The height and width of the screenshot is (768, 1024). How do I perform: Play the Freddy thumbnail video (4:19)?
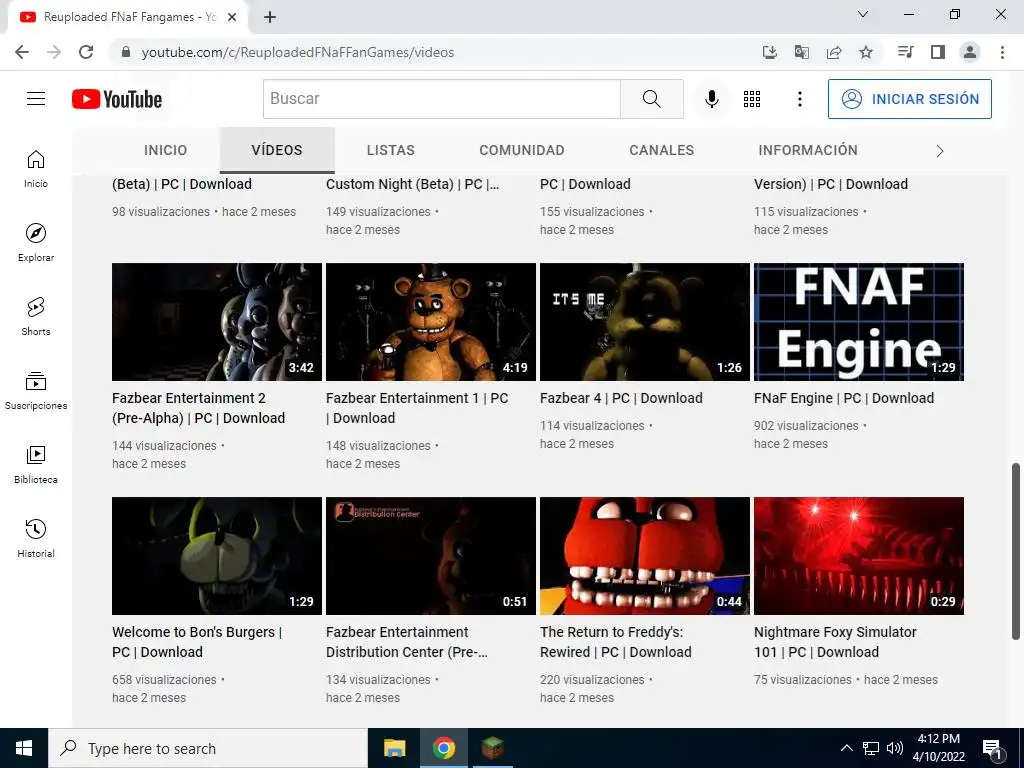[431, 322]
